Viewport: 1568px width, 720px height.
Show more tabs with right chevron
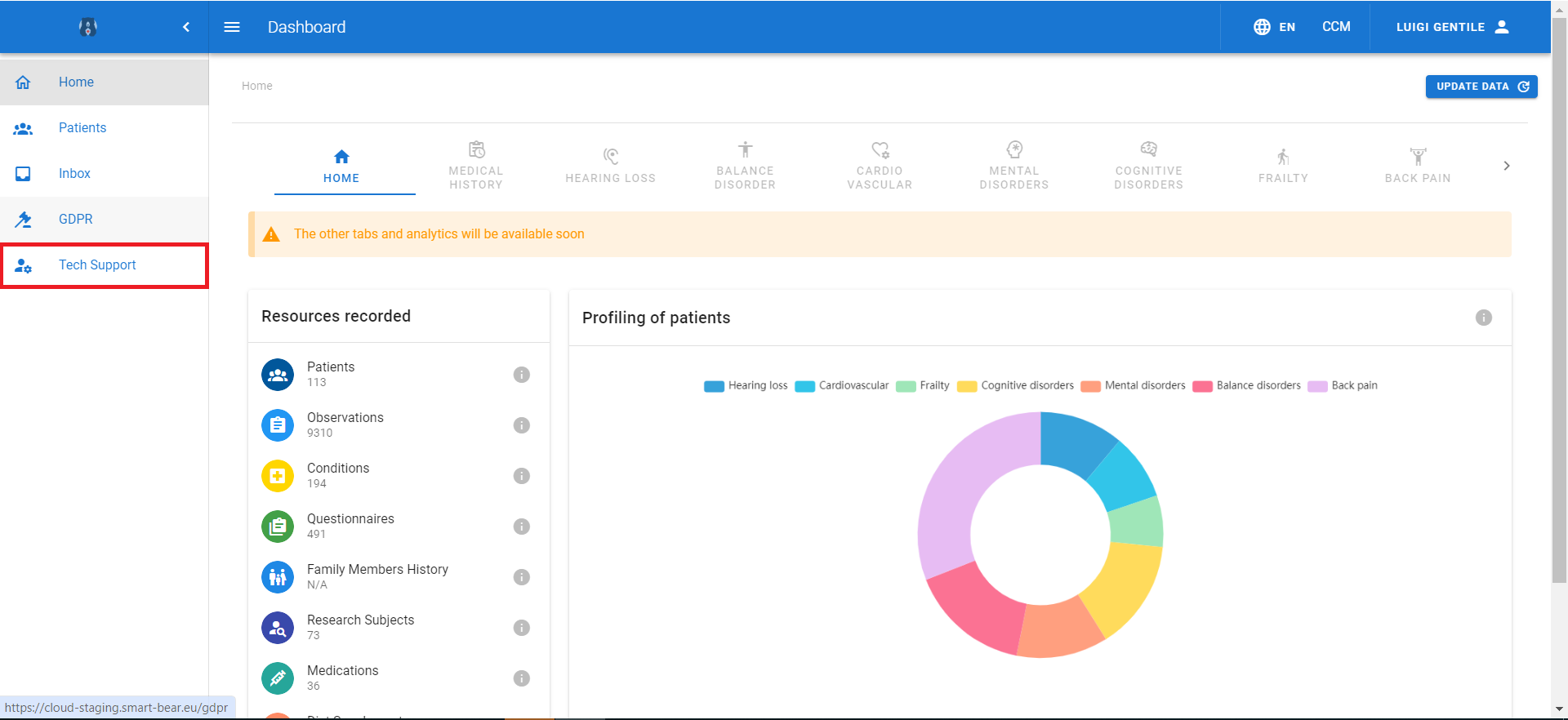[1507, 166]
